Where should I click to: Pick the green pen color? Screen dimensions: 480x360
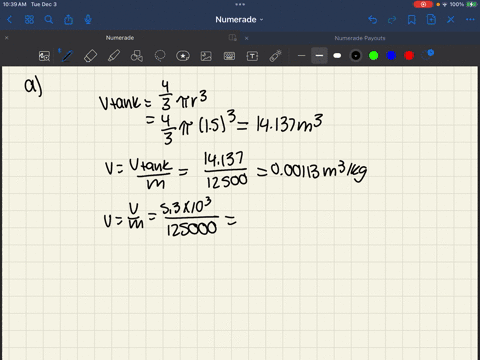click(x=374, y=56)
